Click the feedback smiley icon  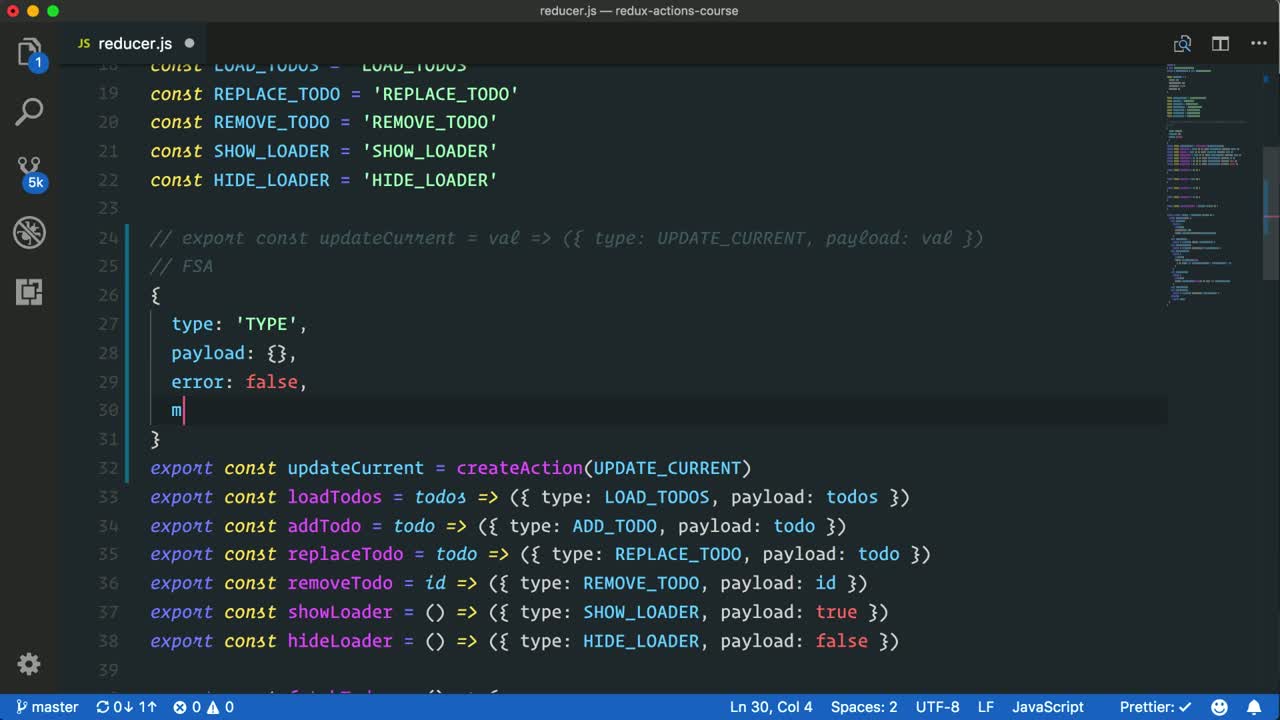[x=1219, y=707]
